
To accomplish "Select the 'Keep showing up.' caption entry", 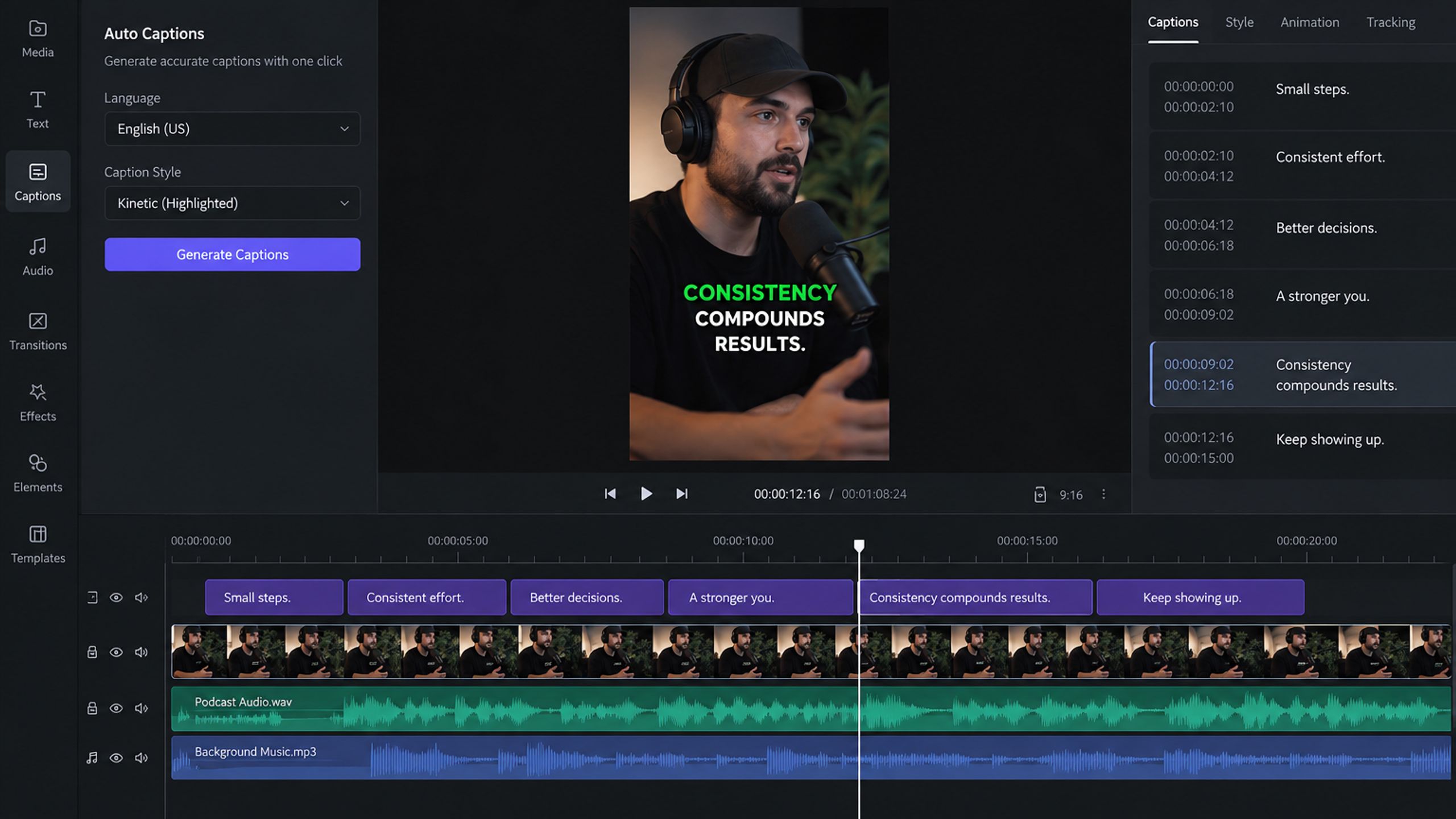I will (x=1302, y=447).
